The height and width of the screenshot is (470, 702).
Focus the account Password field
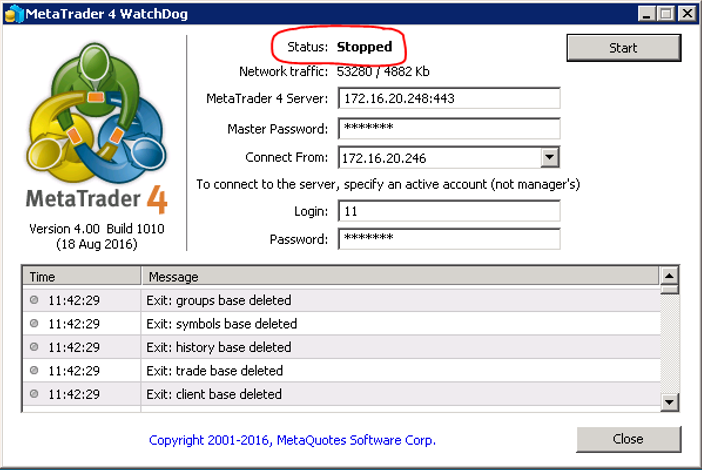point(449,239)
